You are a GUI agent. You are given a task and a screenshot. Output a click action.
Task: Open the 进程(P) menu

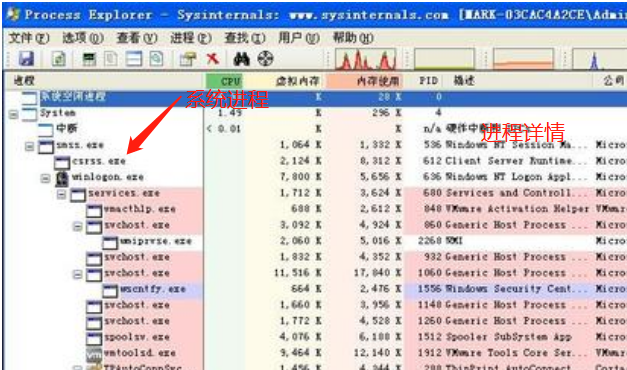[x=191, y=38]
